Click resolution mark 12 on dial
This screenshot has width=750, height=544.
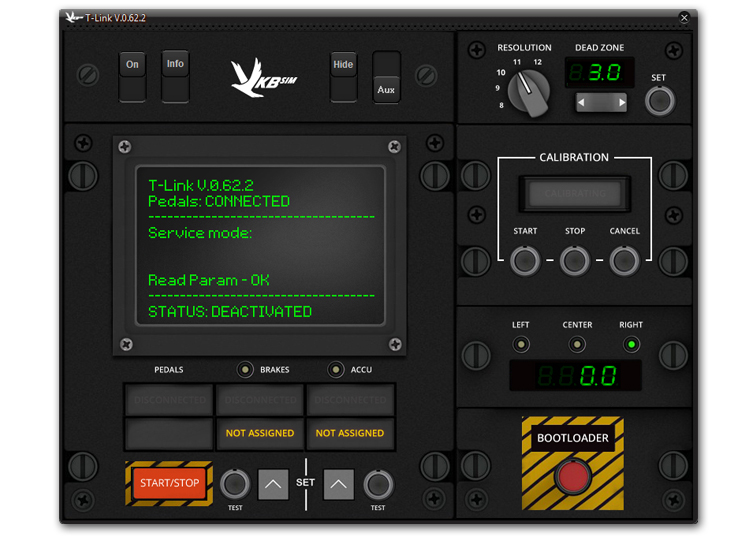pos(538,62)
